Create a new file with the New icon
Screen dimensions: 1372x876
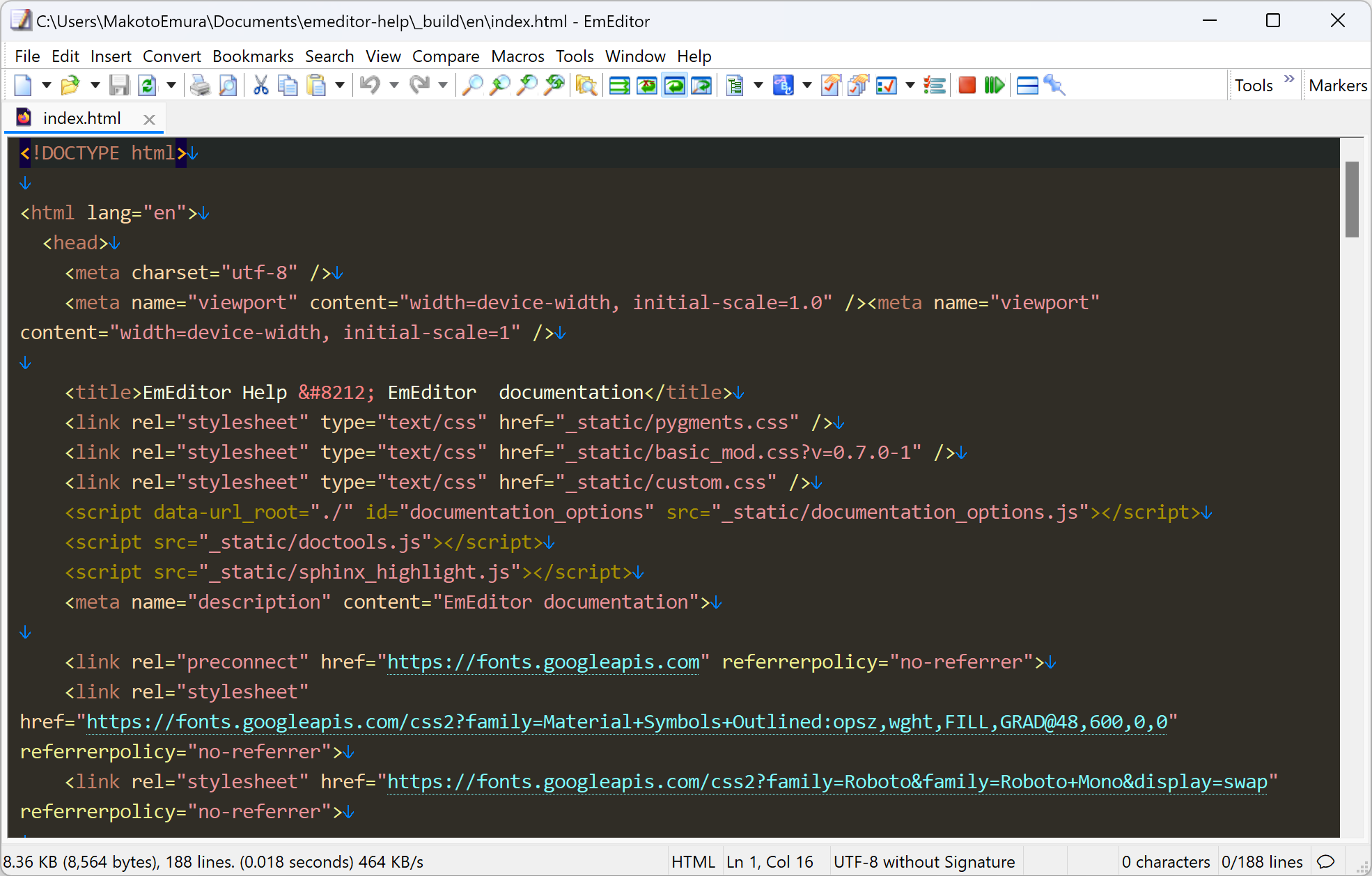coord(23,86)
